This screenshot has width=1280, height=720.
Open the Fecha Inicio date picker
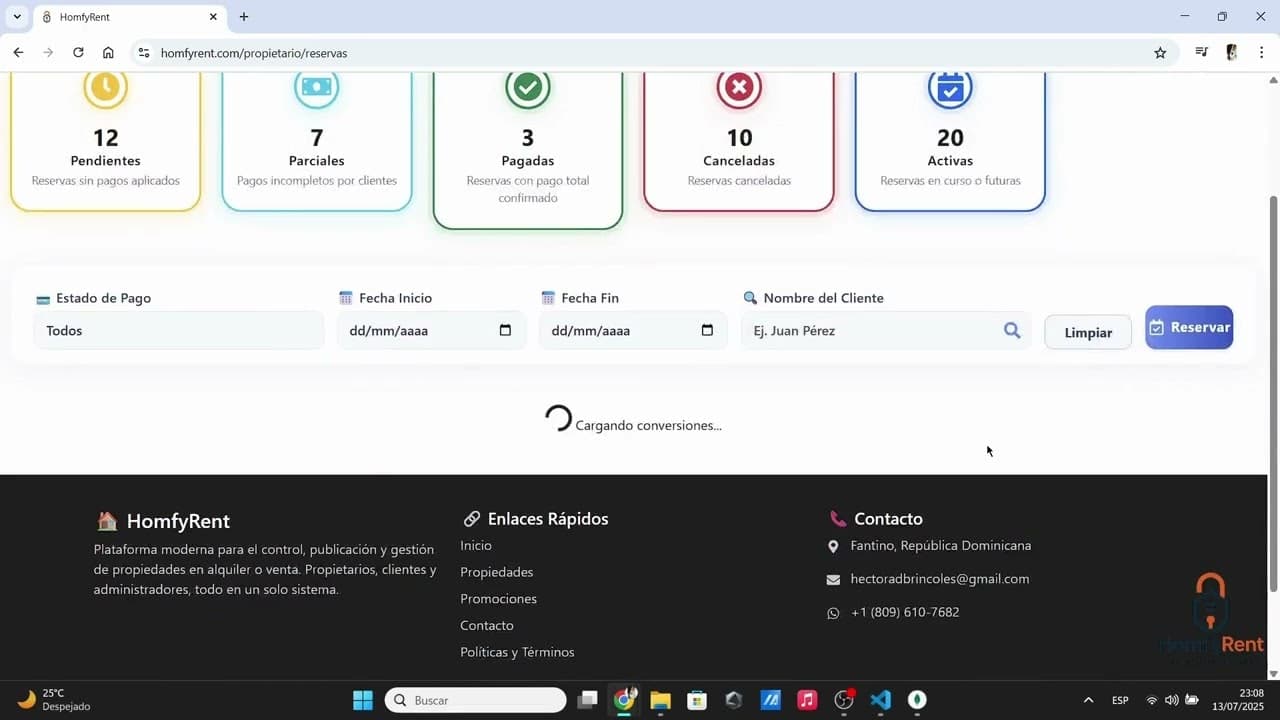[505, 330]
